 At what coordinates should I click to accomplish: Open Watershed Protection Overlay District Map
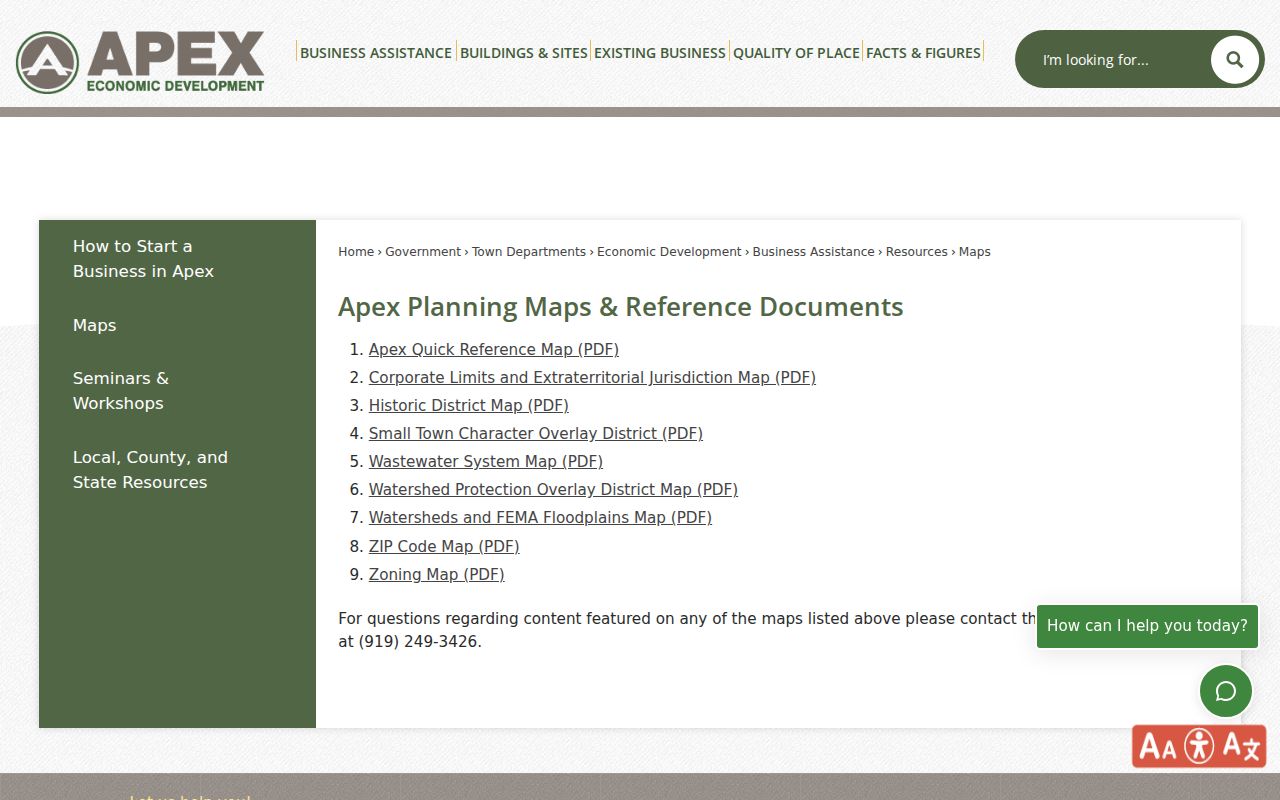(x=553, y=489)
